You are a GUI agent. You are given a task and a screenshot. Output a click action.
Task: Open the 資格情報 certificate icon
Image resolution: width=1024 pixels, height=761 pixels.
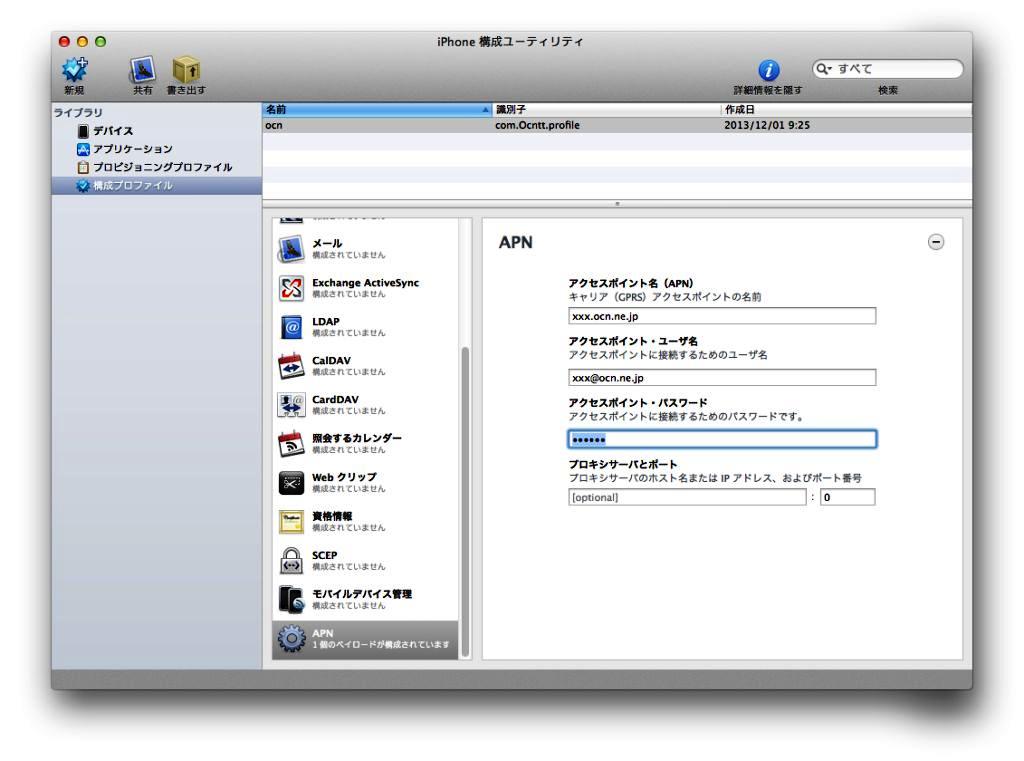click(x=291, y=521)
